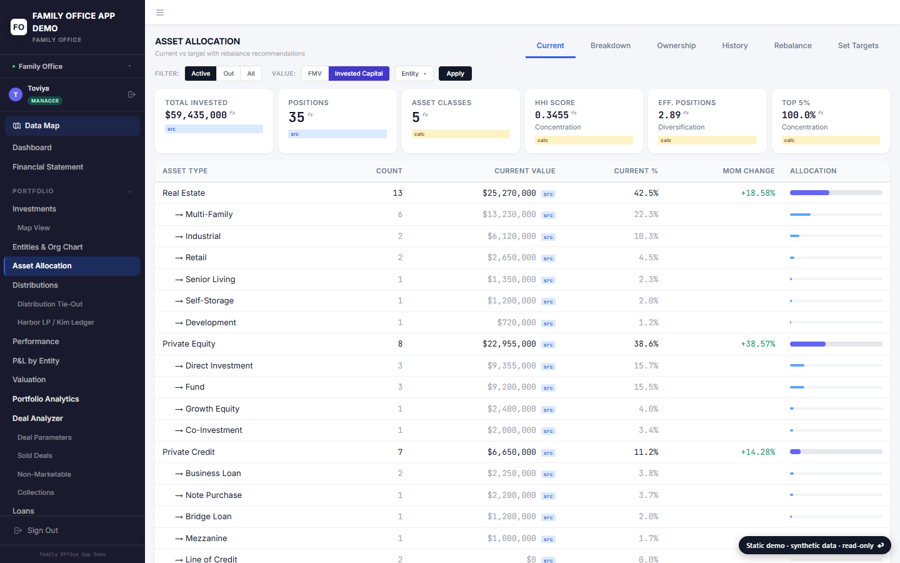Go to Entities & Org Chart
Viewport: 900px width, 563px height.
(x=48, y=247)
